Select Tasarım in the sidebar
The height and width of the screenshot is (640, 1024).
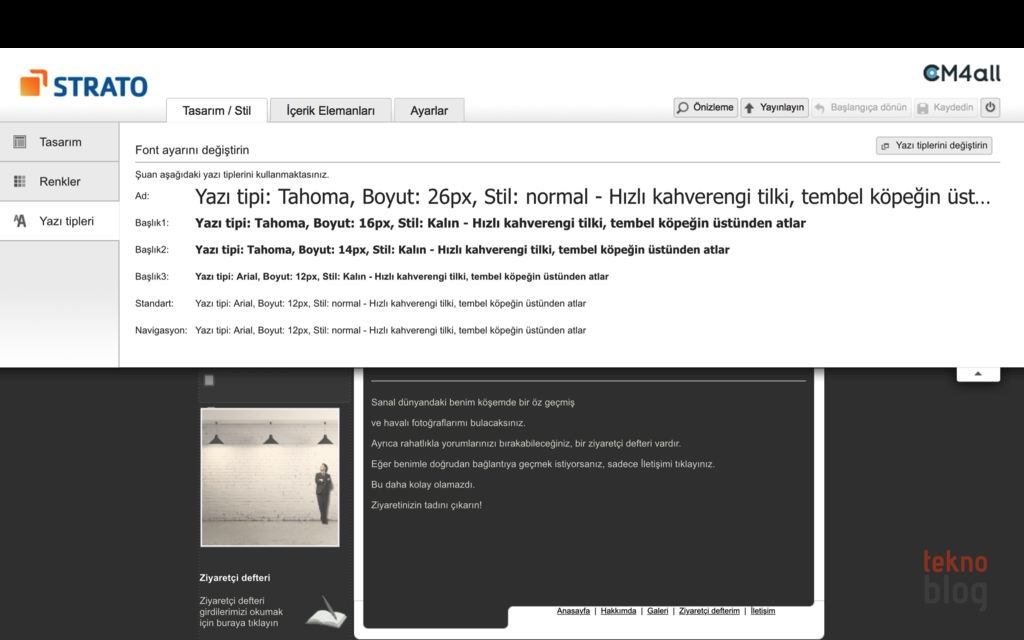pos(60,142)
